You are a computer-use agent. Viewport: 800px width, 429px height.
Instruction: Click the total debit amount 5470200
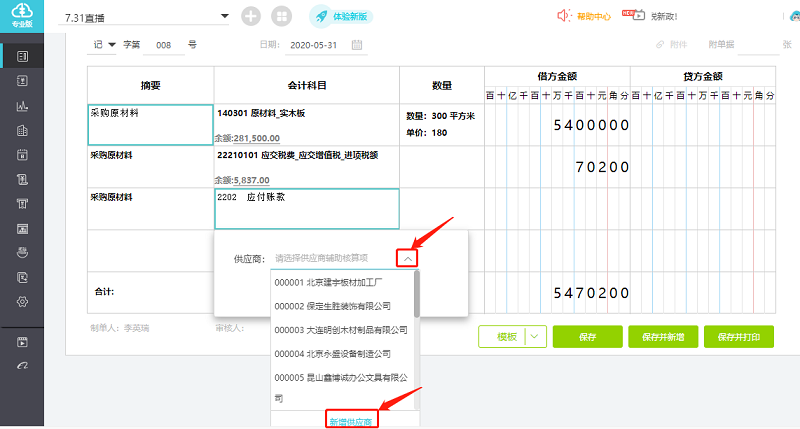point(591,293)
